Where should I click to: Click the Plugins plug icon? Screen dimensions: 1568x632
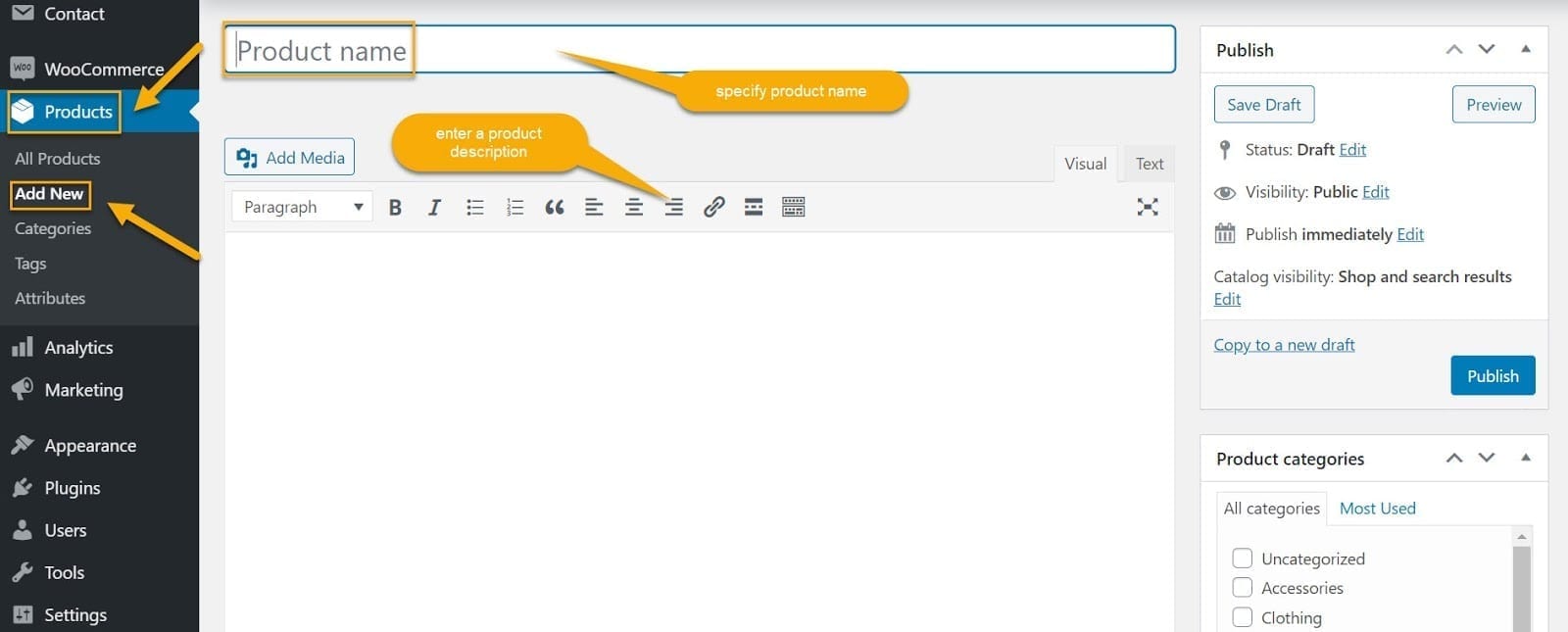point(23,487)
